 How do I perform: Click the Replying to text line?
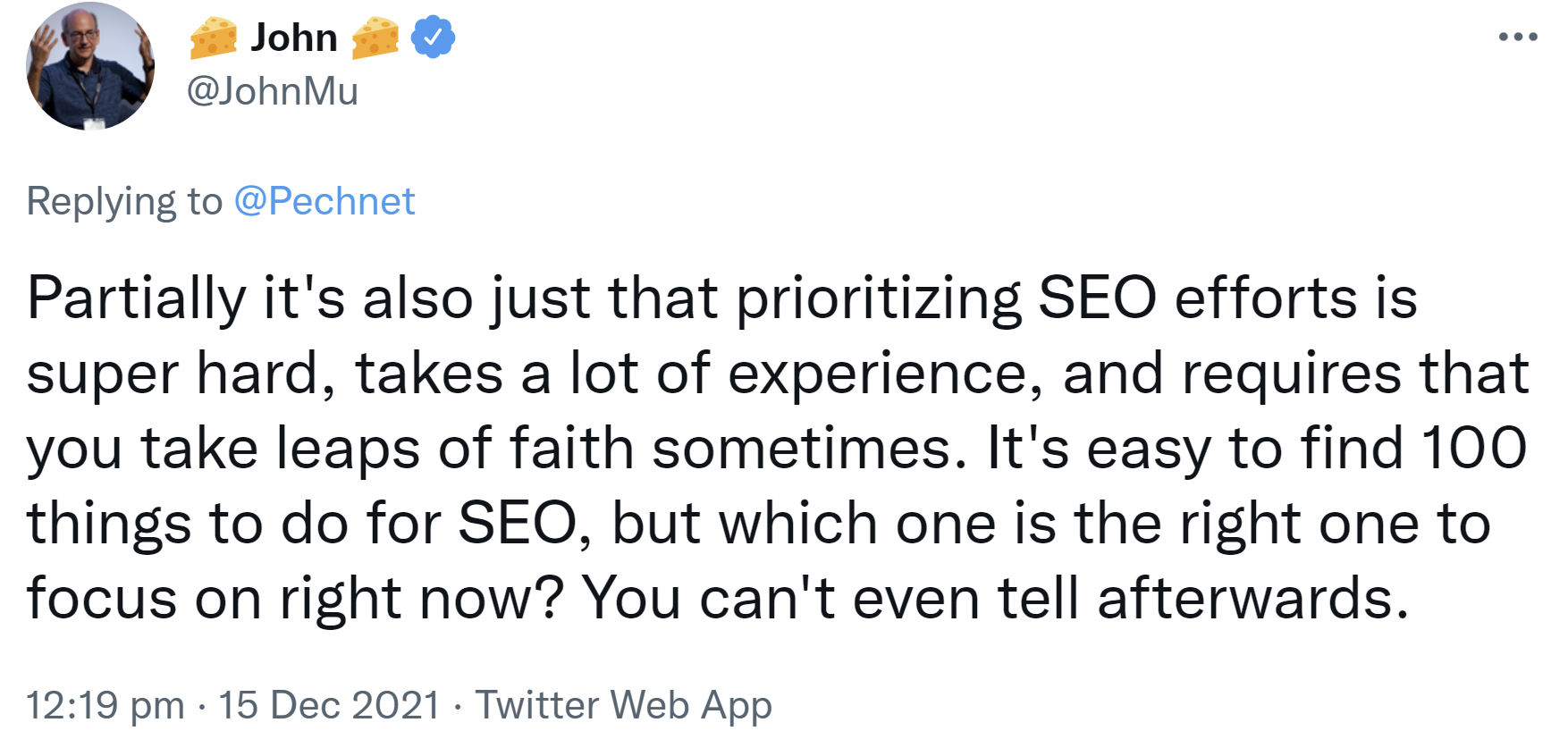[x=125, y=201]
